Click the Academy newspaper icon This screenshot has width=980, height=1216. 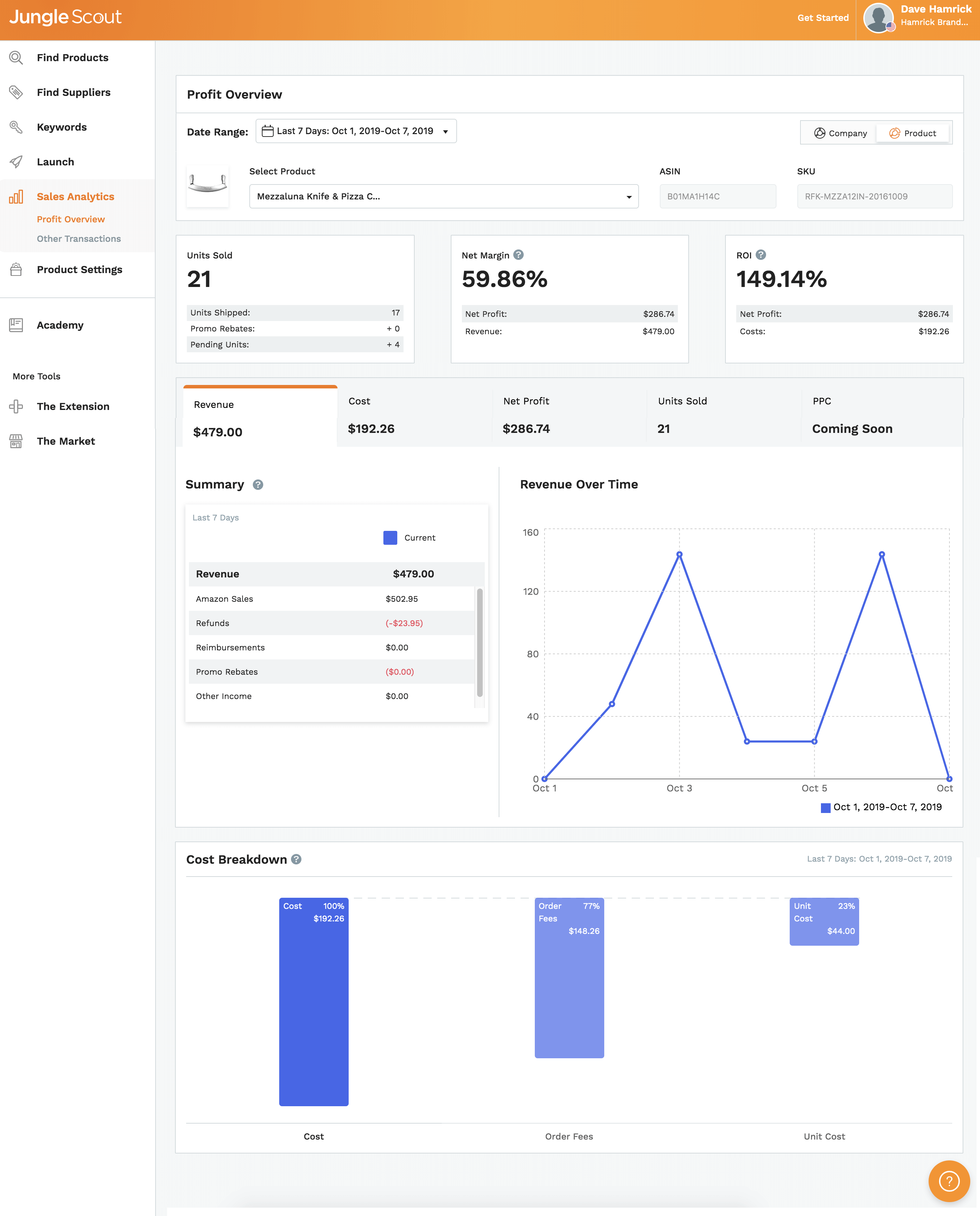pyautogui.click(x=16, y=325)
